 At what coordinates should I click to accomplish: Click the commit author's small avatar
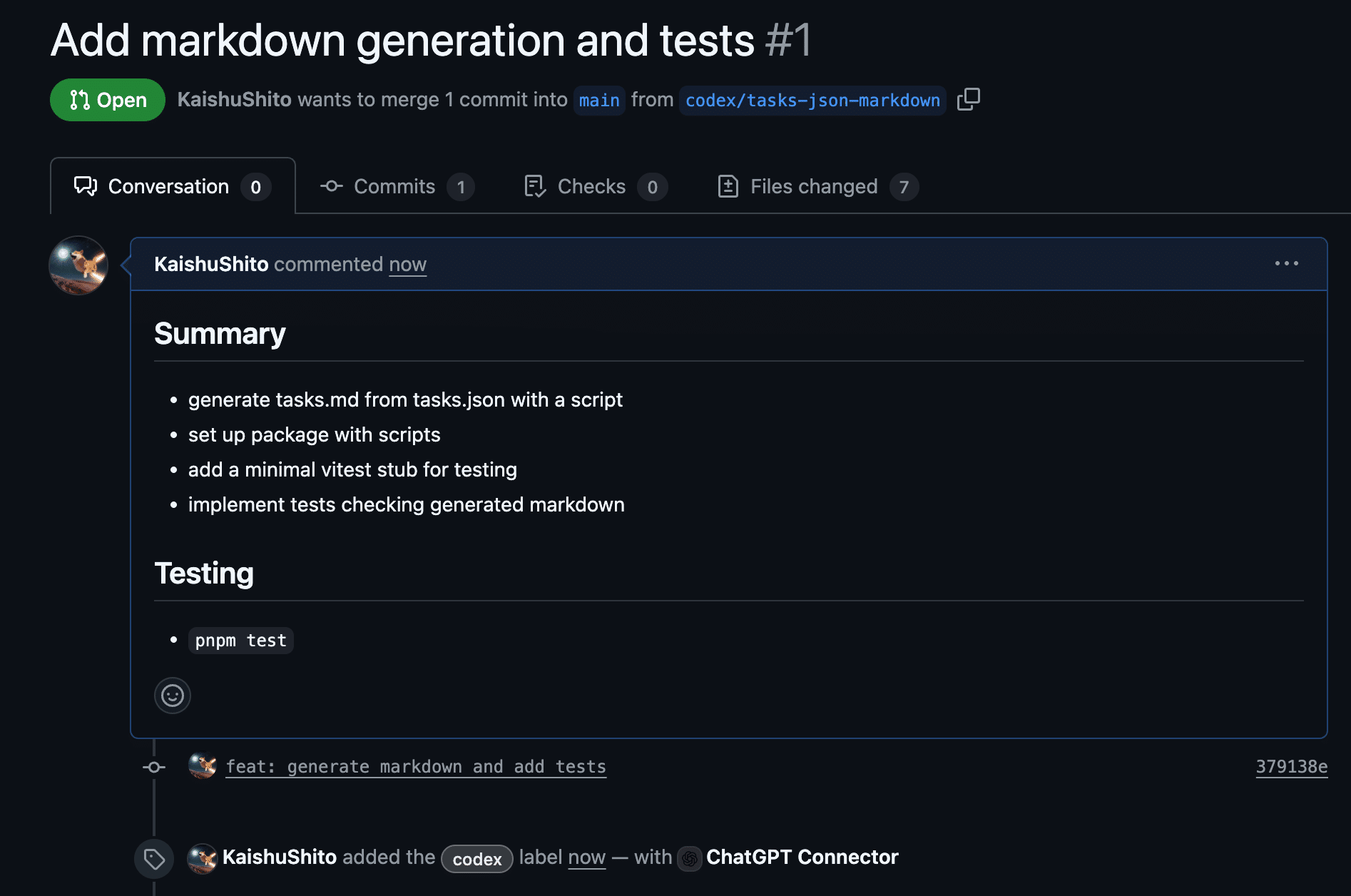203,766
